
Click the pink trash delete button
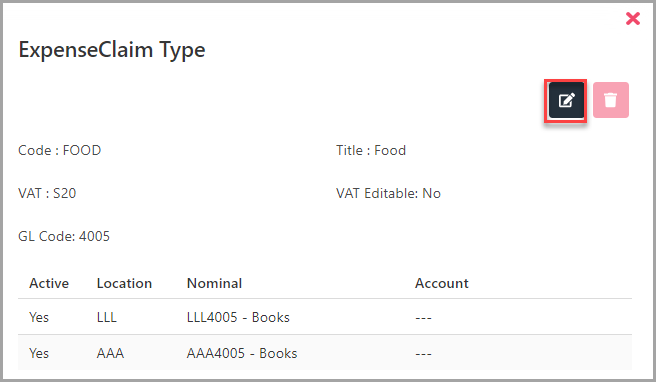click(610, 100)
